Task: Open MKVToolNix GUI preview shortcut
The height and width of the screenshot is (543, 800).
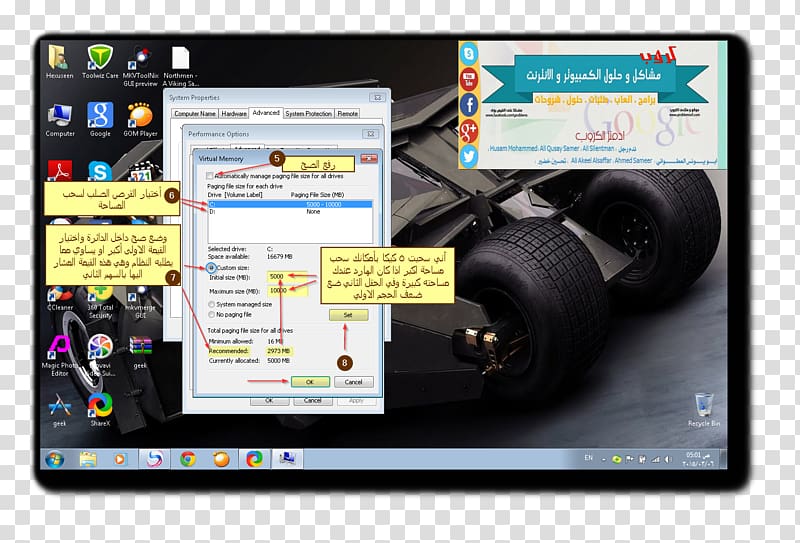Action: pyautogui.click(x=140, y=66)
